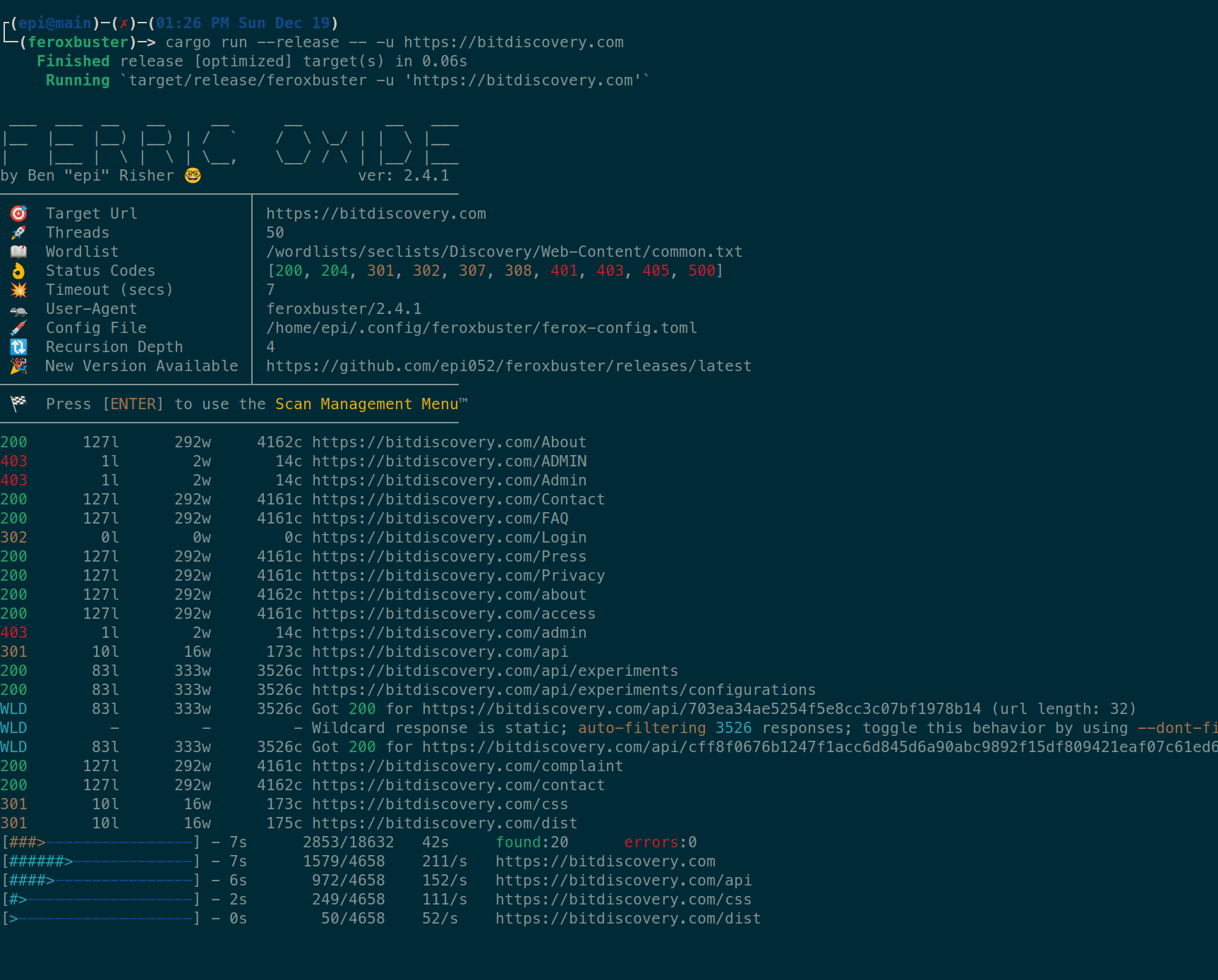
Task: Click the book emoji beside Wordlist
Action: pyautogui.click(x=18, y=251)
